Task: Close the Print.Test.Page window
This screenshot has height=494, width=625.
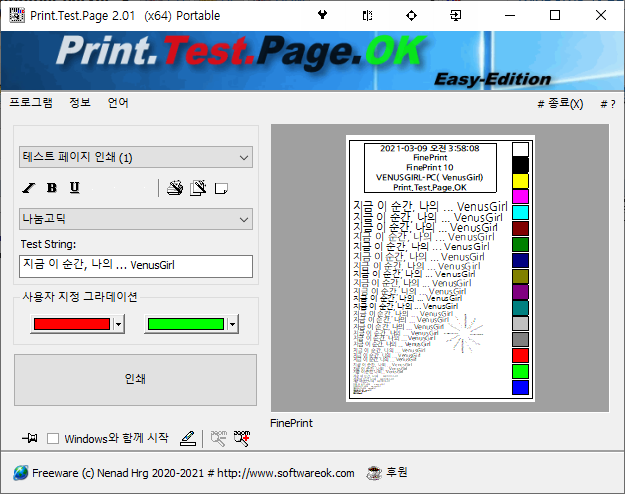Action: (x=601, y=16)
